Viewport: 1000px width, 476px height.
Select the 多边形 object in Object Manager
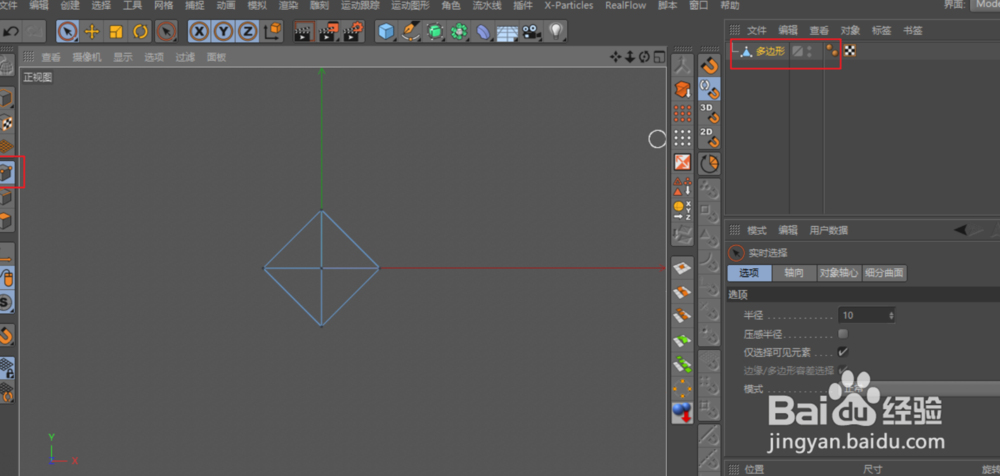pos(770,52)
